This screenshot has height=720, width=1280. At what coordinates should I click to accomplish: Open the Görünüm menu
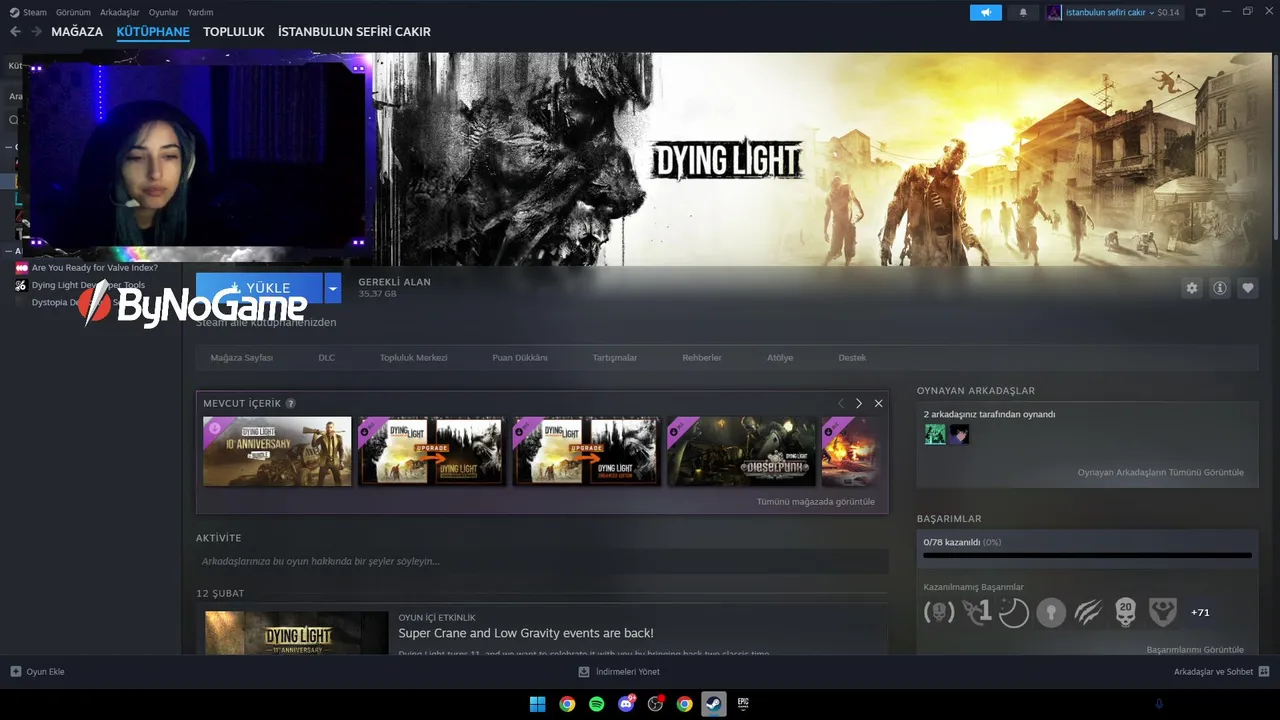pos(74,12)
